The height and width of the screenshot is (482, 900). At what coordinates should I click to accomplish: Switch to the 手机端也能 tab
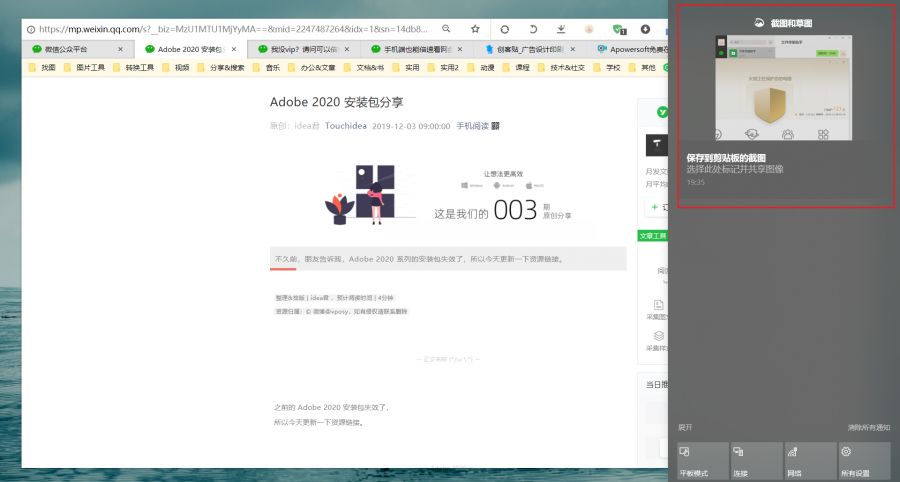pos(417,49)
